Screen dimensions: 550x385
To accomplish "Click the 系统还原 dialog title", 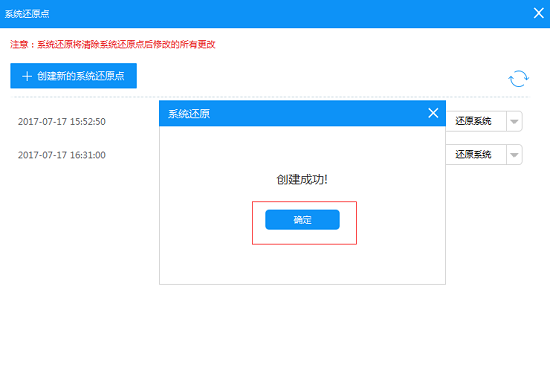I will point(189,114).
